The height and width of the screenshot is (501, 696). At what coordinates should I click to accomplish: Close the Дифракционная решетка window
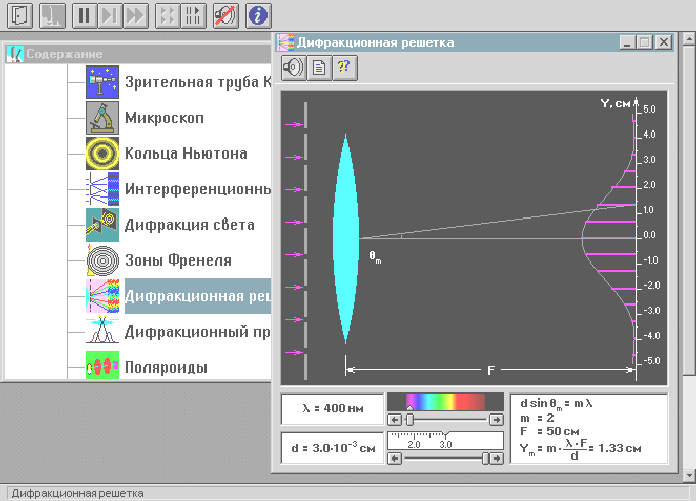click(664, 43)
